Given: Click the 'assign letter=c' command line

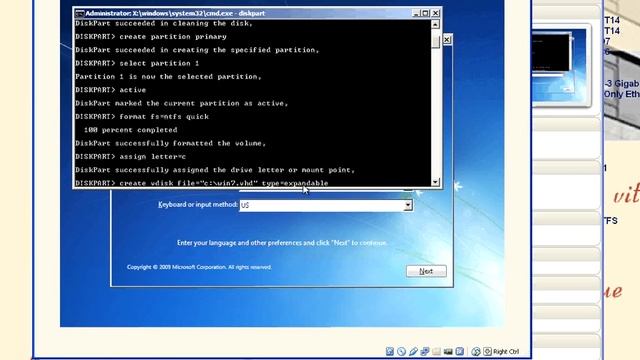Looking at the screenshot, I should (131, 157).
